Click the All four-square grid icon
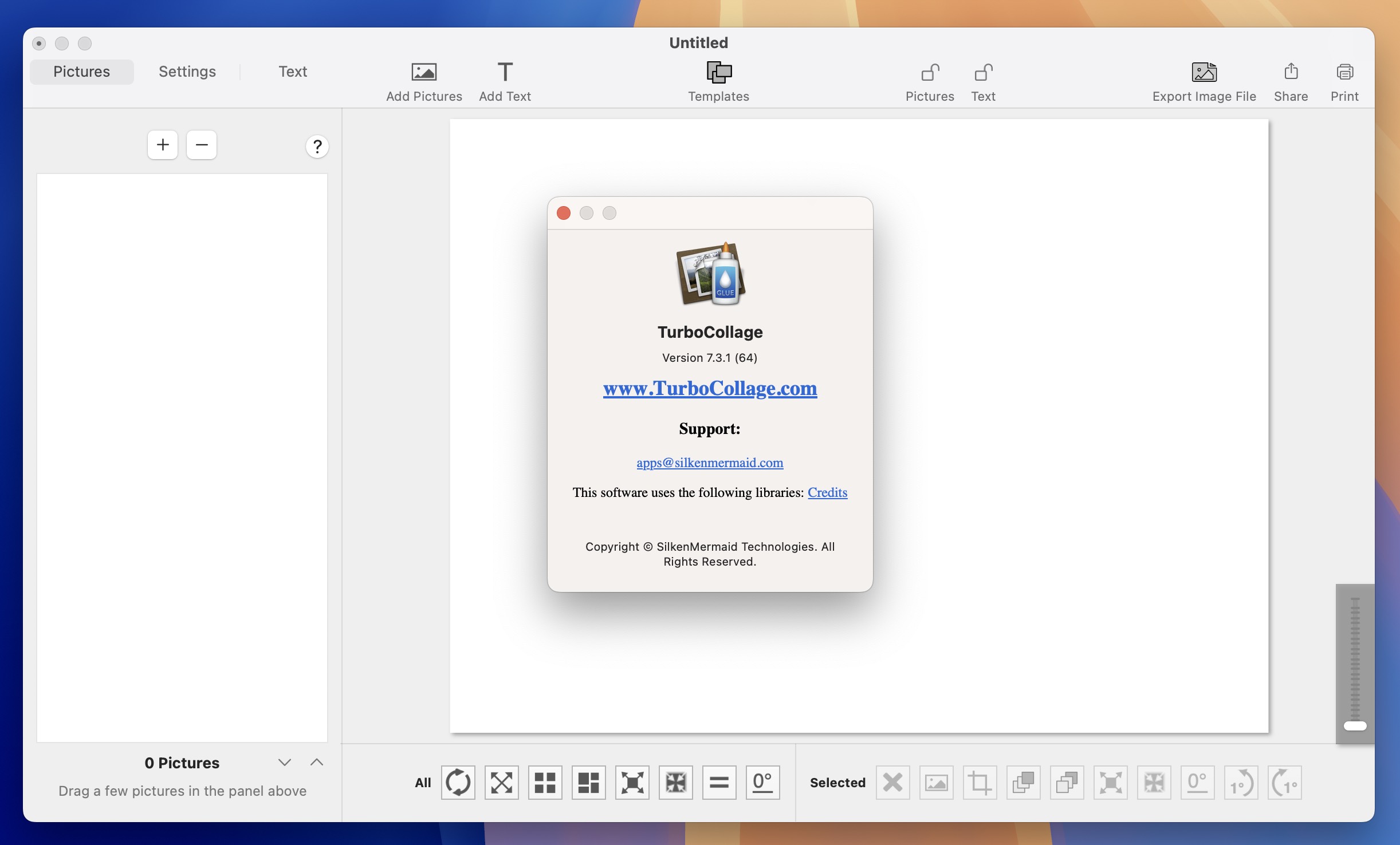Viewport: 1400px width, 845px height. point(545,782)
